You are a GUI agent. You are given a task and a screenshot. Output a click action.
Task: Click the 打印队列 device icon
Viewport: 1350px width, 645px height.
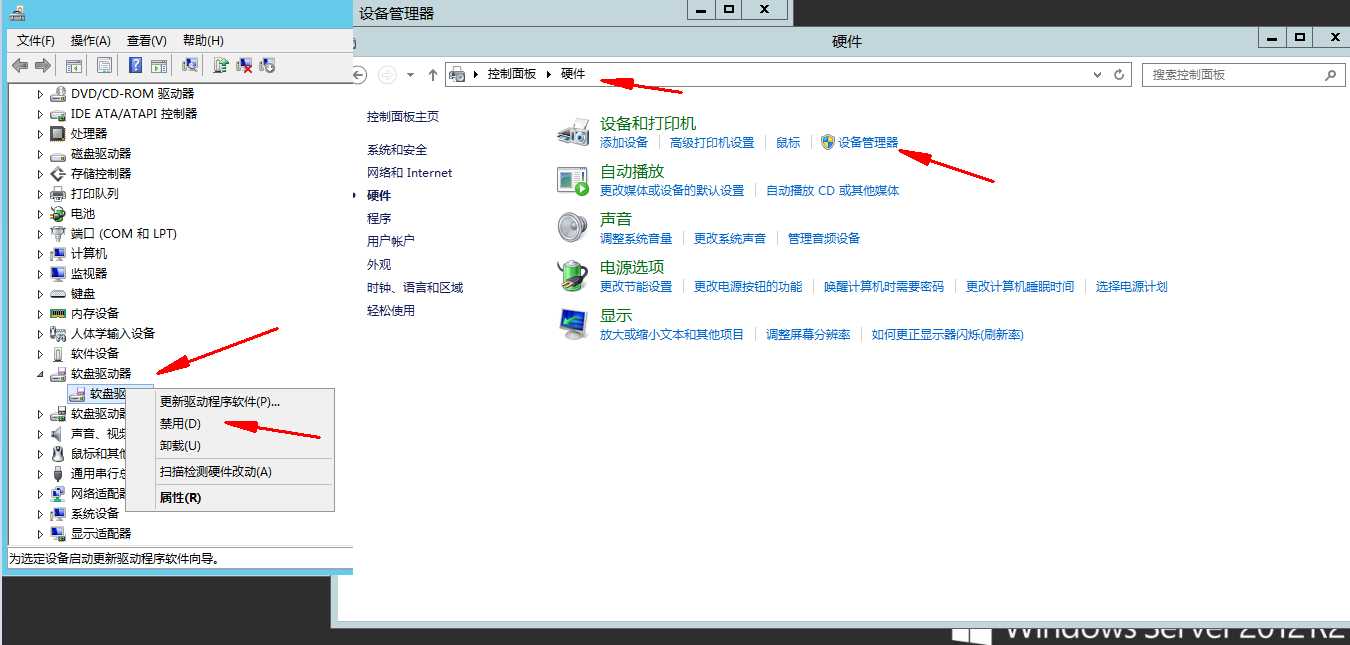click(x=58, y=193)
